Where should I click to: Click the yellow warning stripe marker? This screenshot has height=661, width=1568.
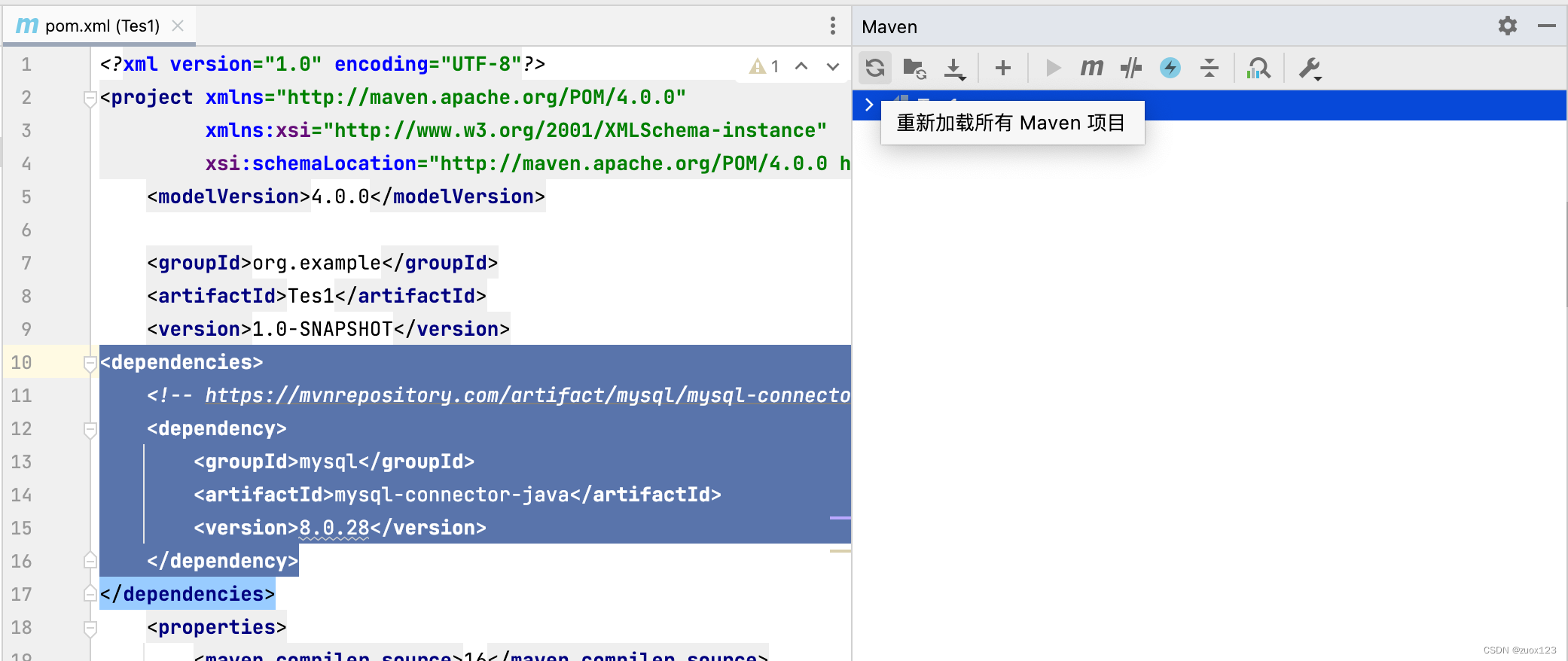click(840, 551)
